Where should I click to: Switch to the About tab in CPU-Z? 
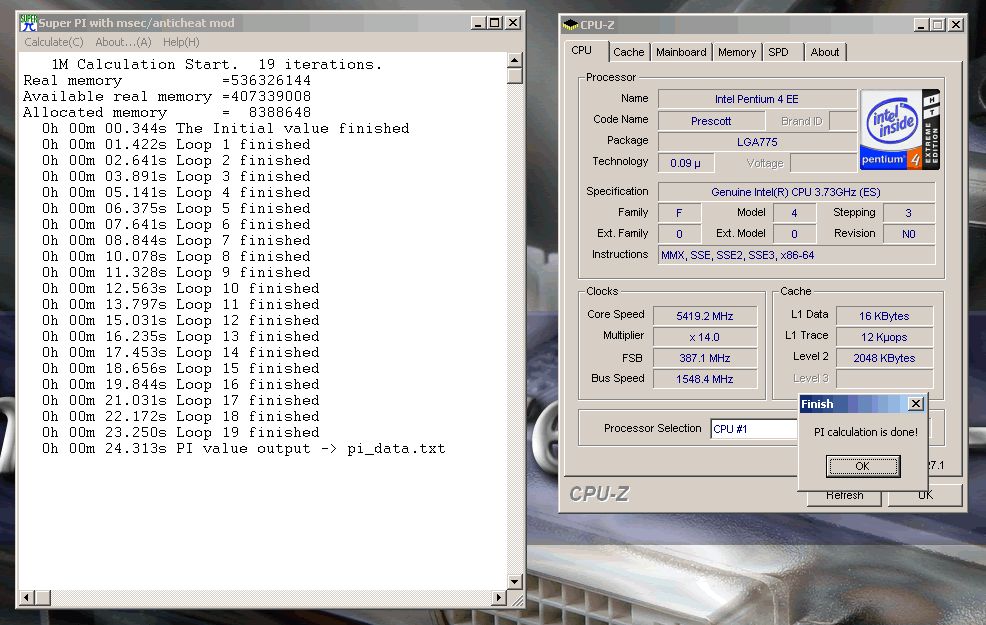[x=824, y=52]
